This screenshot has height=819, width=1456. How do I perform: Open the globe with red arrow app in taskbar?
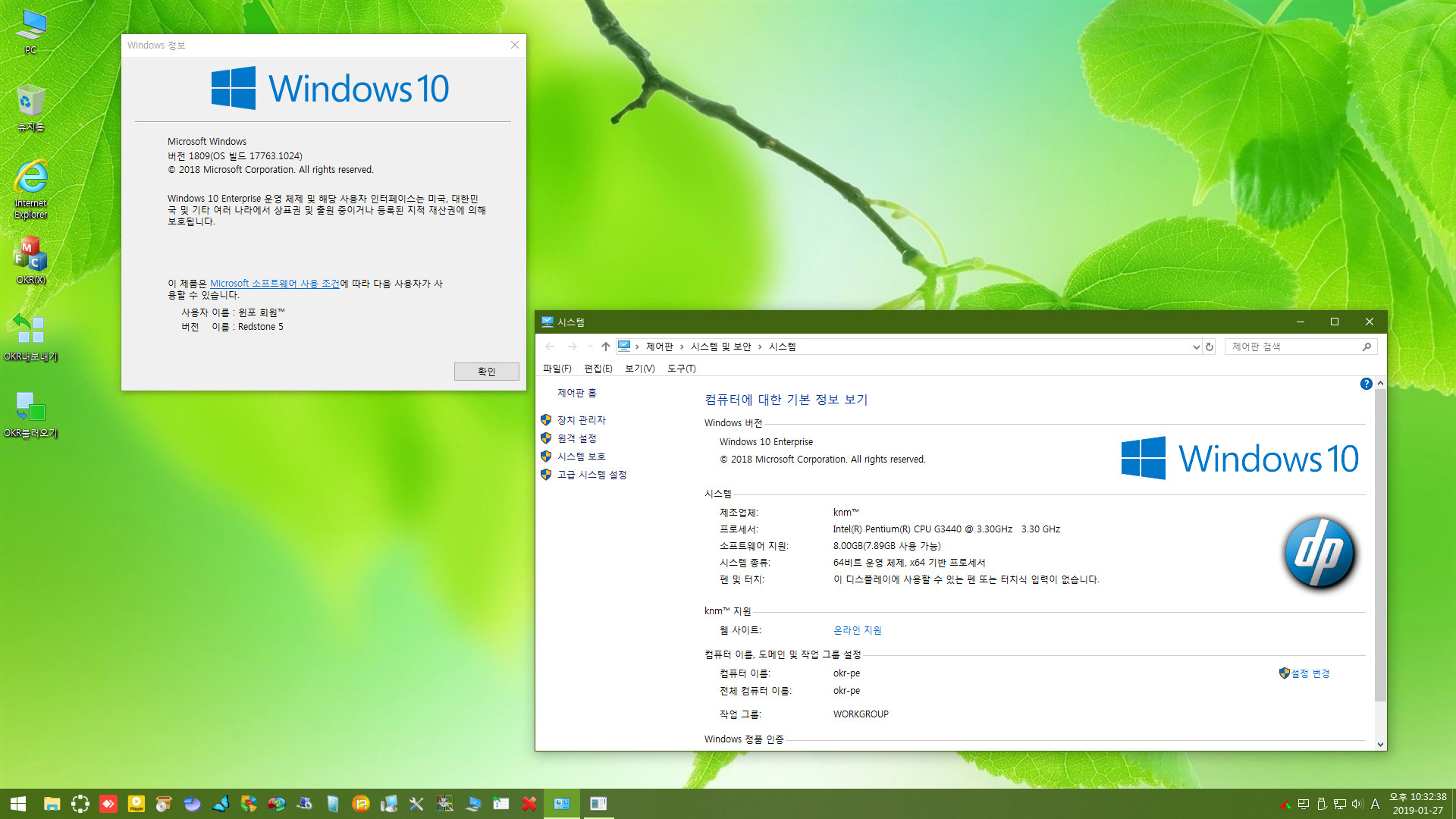pos(277,804)
